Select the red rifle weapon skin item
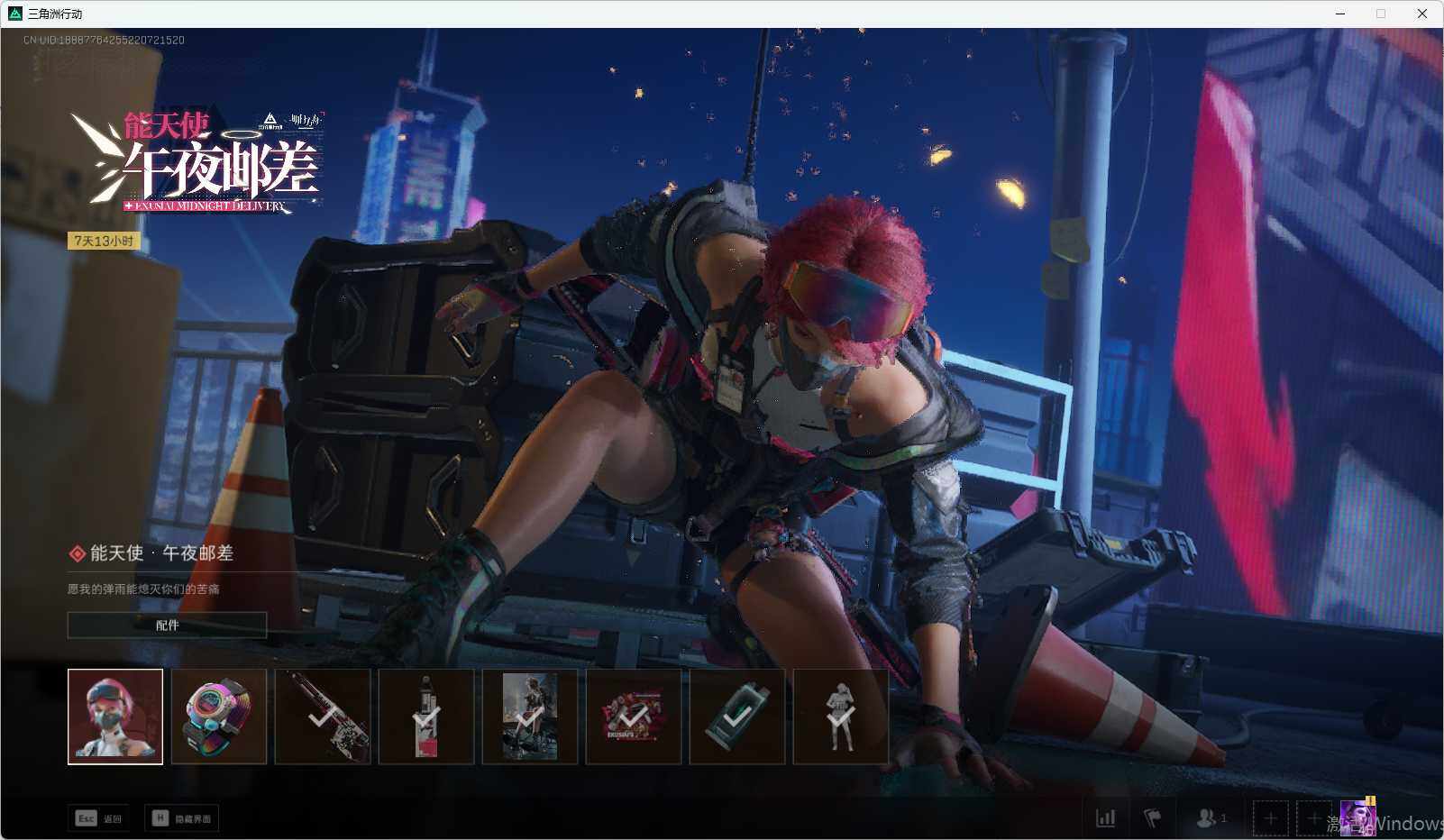 tap(323, 717)
